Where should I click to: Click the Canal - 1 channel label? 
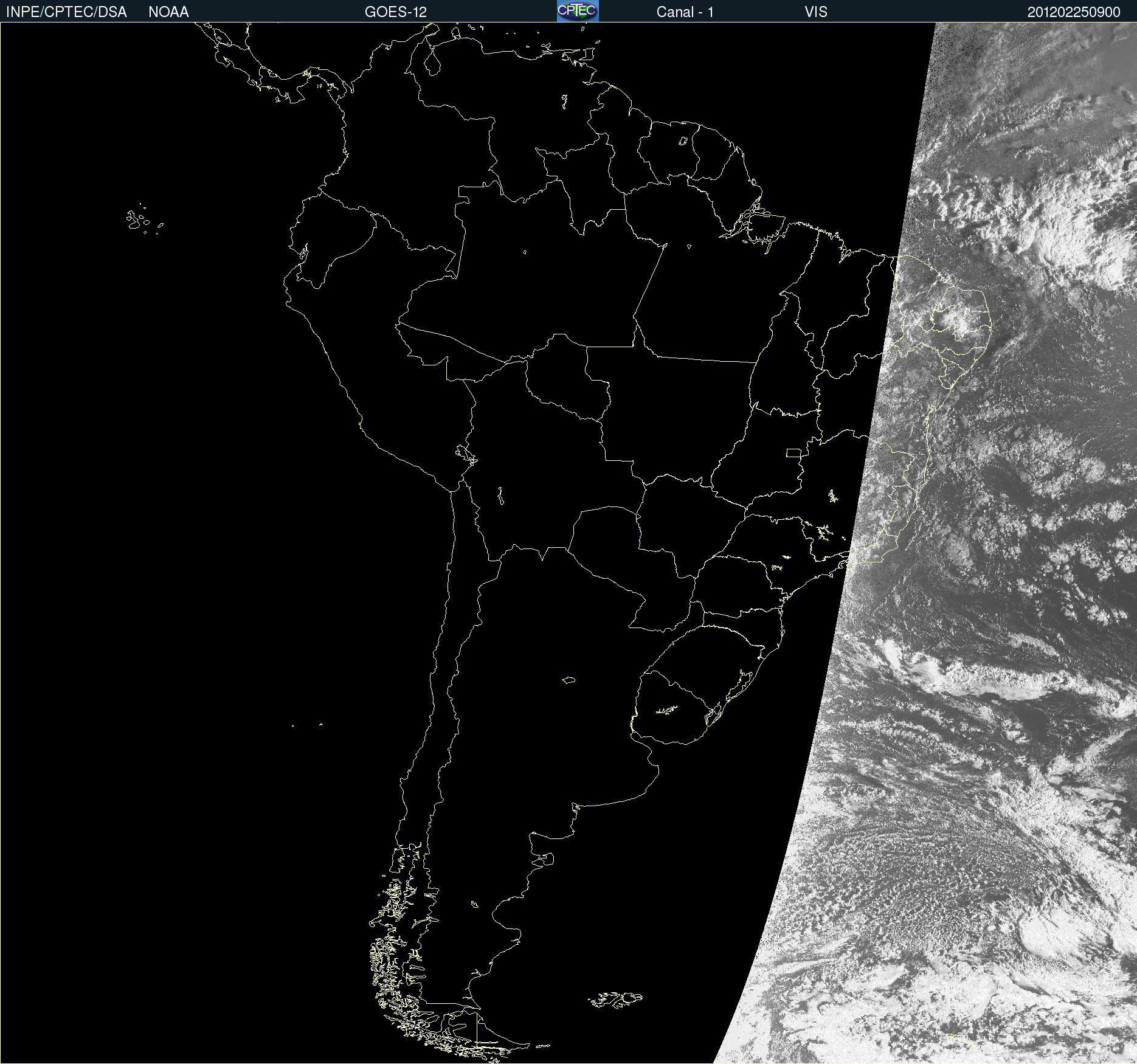(x=685, y=12)
